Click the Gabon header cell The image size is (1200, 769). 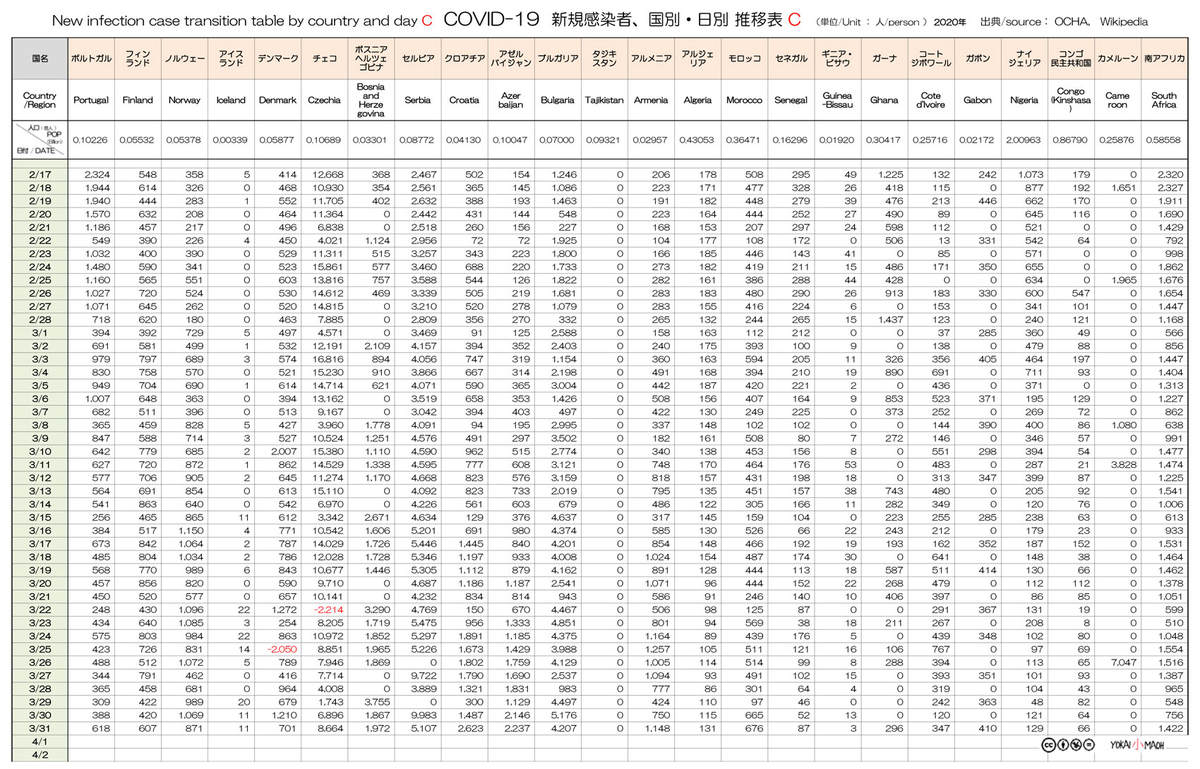tap(977, 100)
